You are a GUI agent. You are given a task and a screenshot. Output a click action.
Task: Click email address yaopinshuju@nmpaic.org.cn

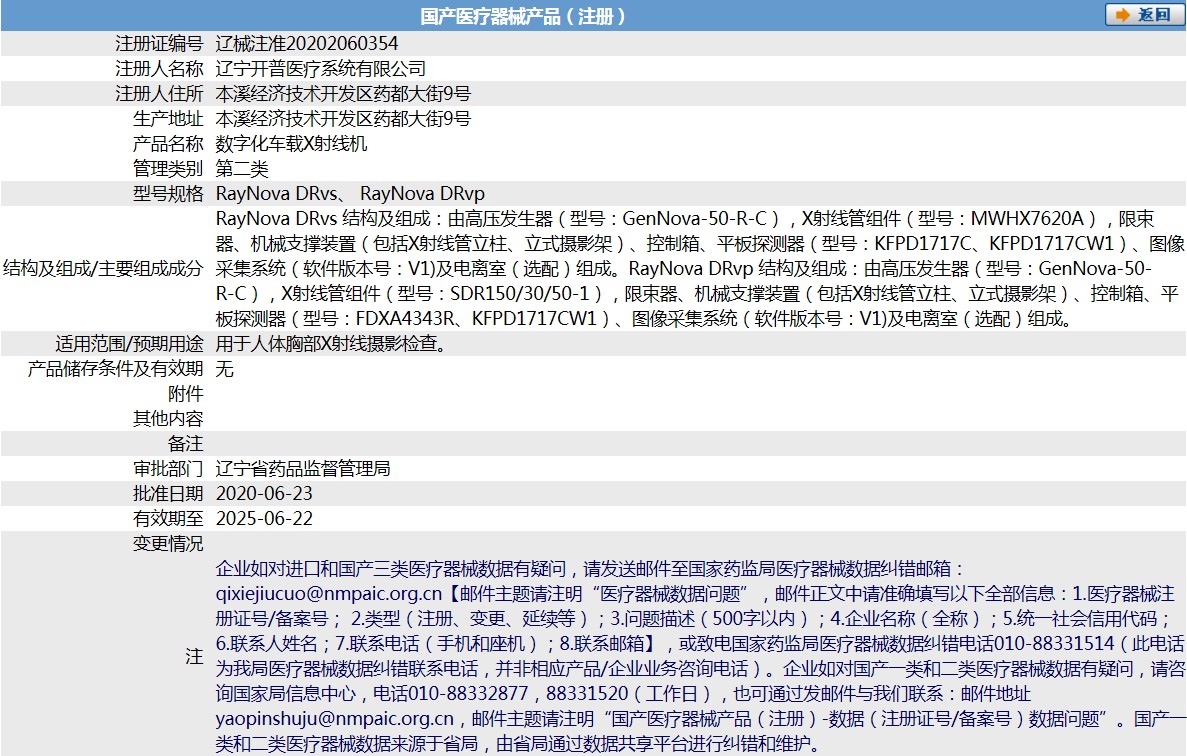(x=335, y=718)
